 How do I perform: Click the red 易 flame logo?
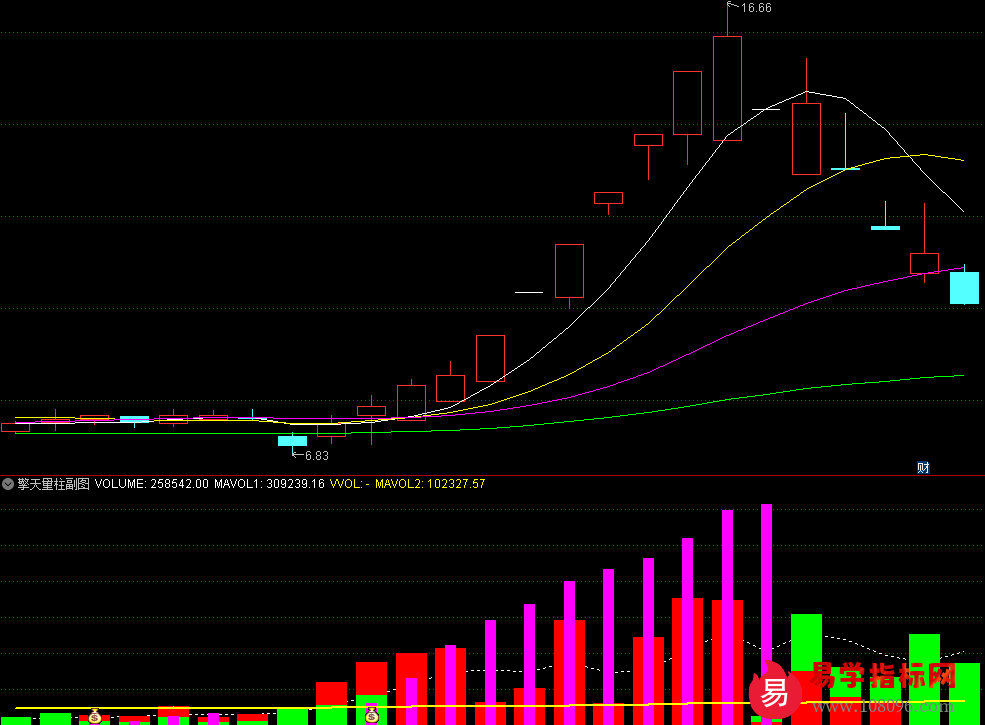click(x=775, y=689)
